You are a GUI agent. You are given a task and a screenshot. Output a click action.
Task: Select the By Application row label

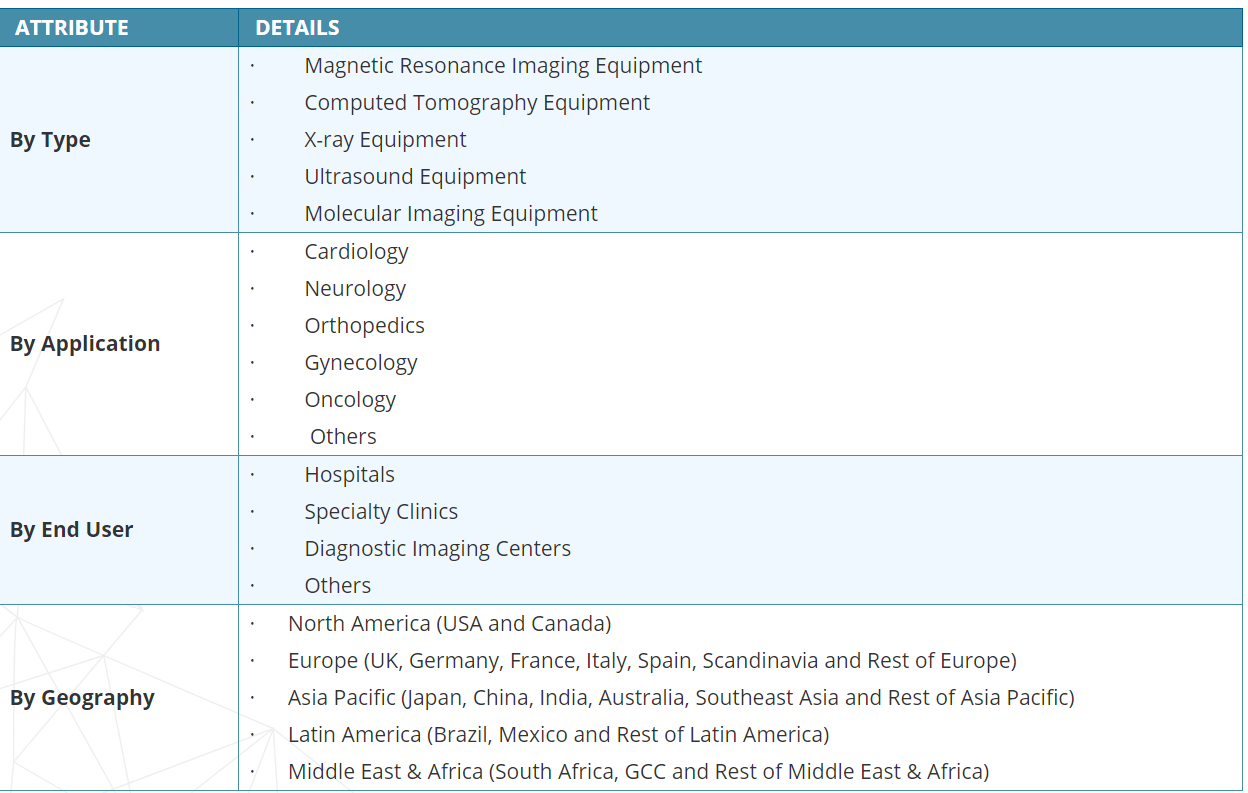(x=85, y=344)
